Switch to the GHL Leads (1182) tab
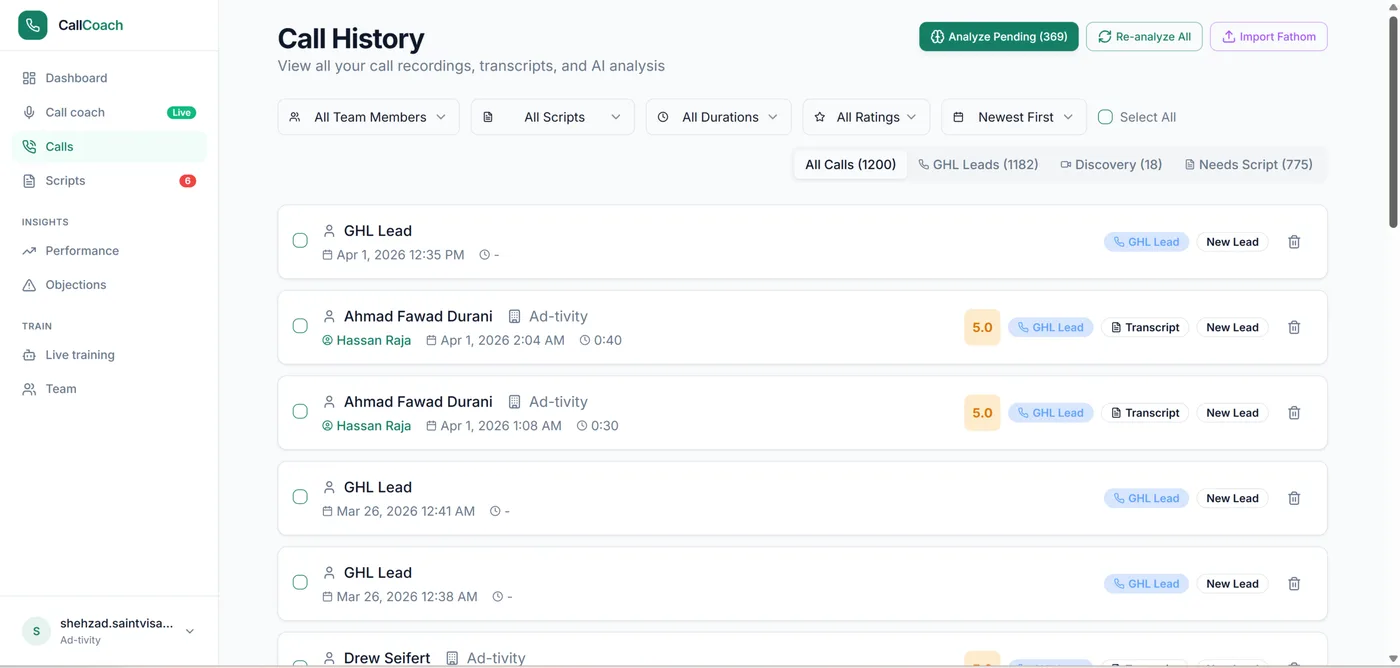This screenshot has width=1400, height=668. 978,165
